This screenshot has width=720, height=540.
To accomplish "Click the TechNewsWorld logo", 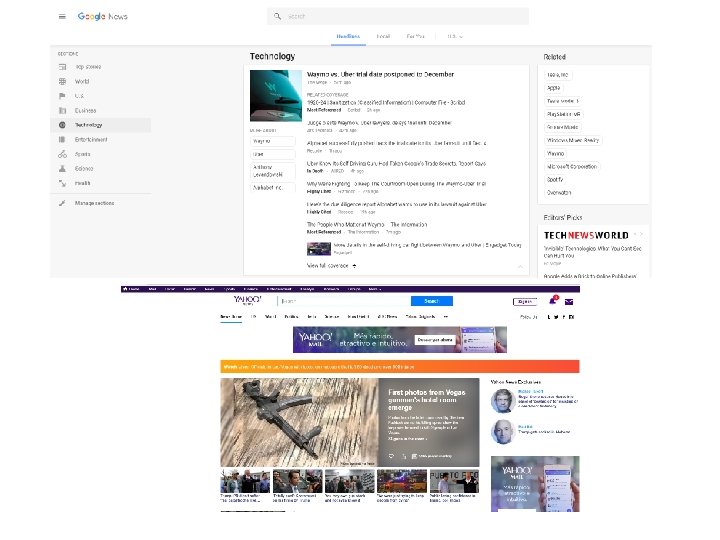I will point(586,236).
